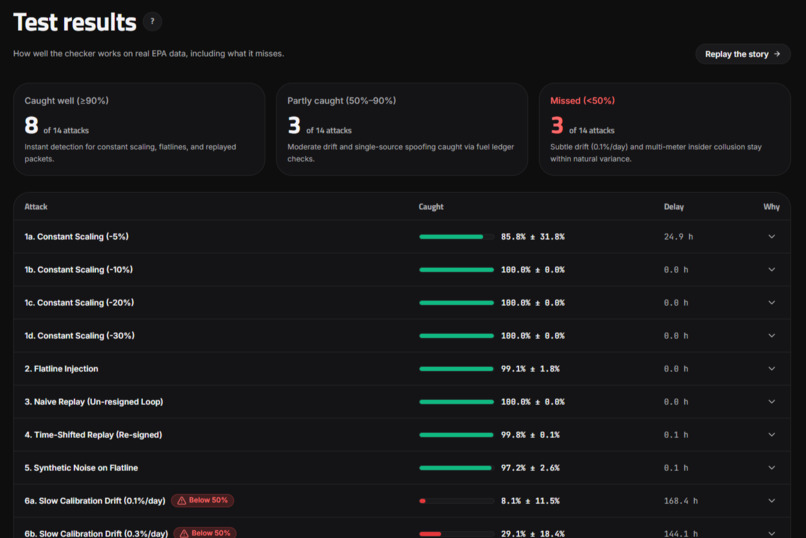Select the Missed (<50%) summary card
The width and height of the screenshot is (806, 538).
[665, 129]
